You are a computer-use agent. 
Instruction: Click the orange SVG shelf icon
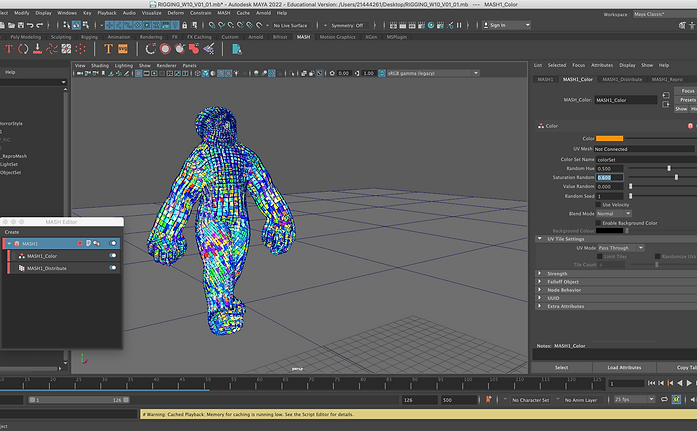123,49
